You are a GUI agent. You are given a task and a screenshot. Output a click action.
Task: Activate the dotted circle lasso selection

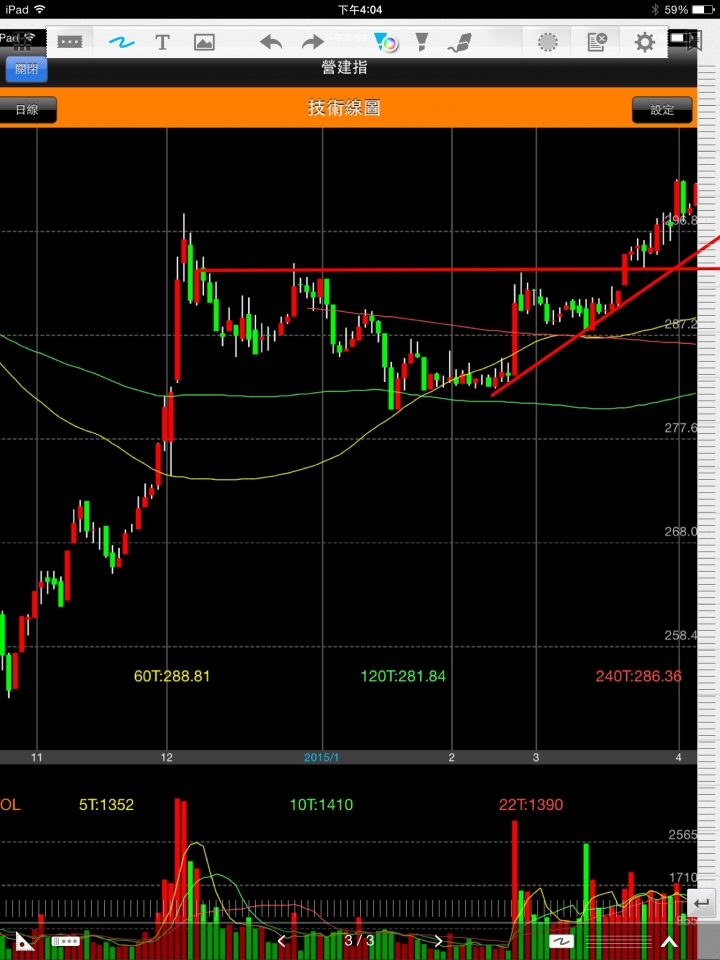pyautogui.click(x=548, y=42)
